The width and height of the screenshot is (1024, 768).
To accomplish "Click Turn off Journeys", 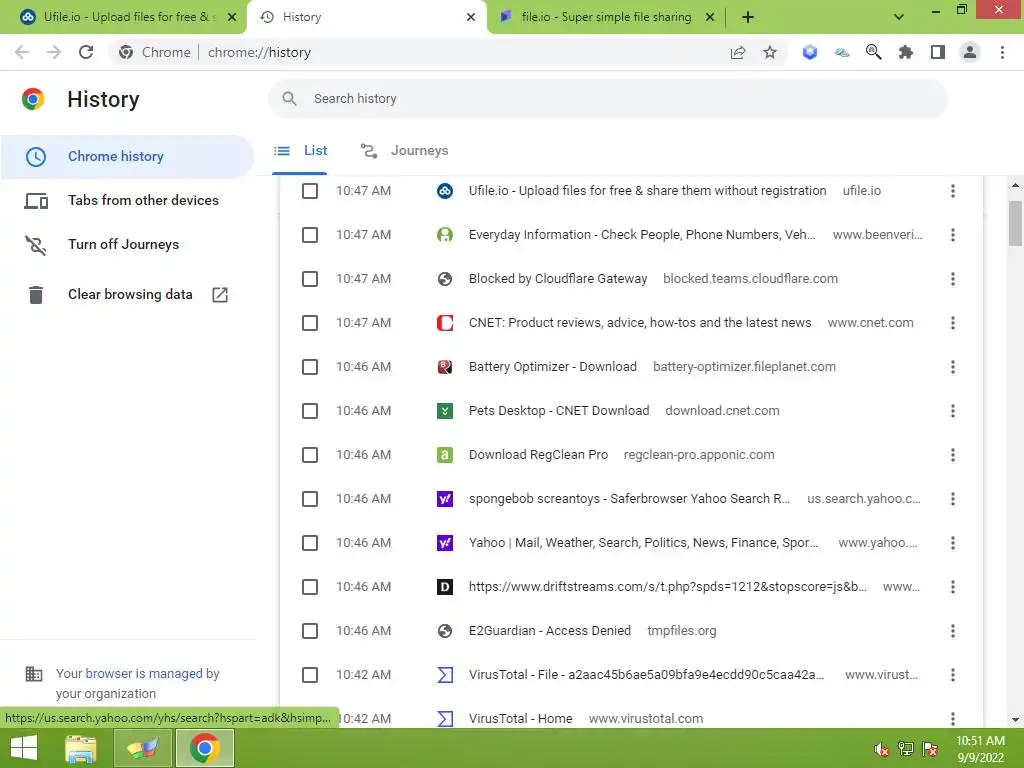I will click(127, 244).
